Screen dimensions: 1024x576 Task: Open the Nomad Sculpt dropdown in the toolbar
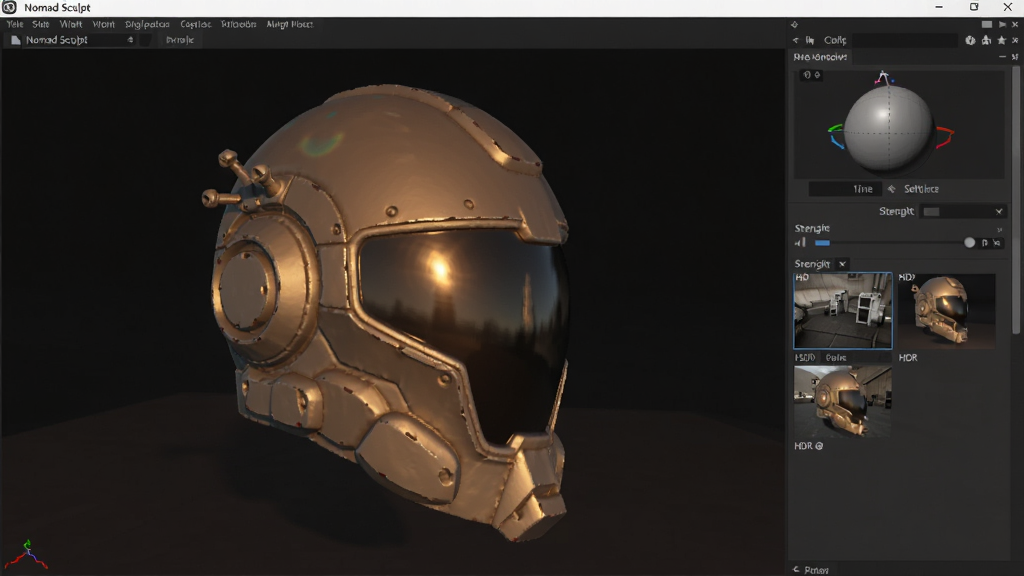79,40
